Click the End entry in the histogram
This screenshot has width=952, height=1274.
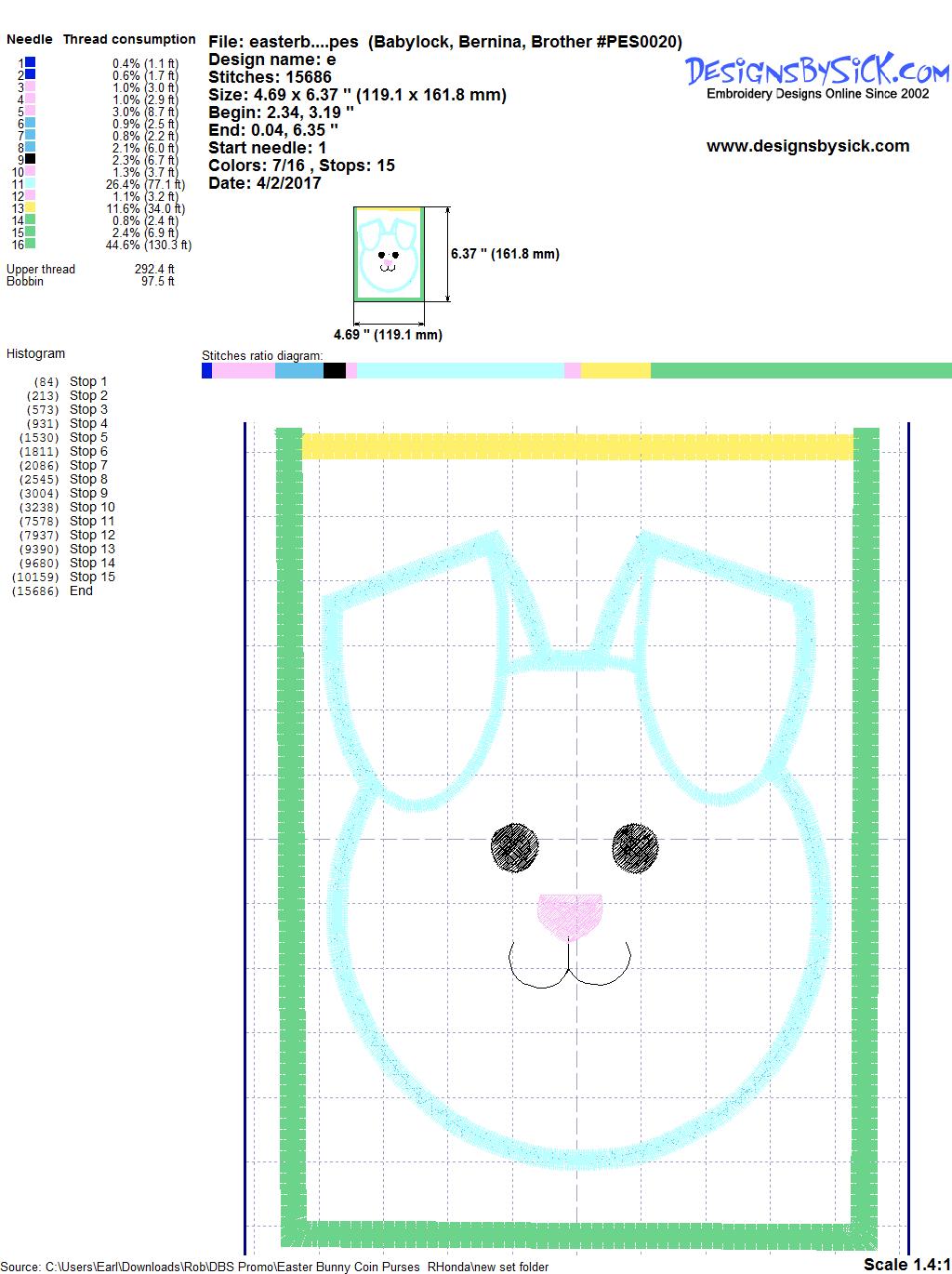(81, 591)
